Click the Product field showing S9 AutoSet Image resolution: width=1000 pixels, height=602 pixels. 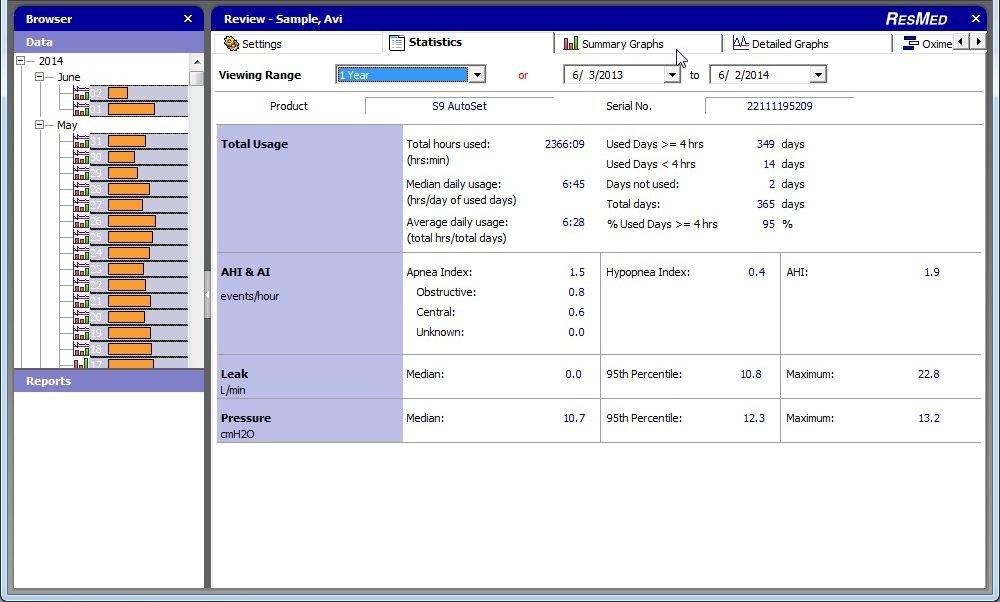(459, 106)
